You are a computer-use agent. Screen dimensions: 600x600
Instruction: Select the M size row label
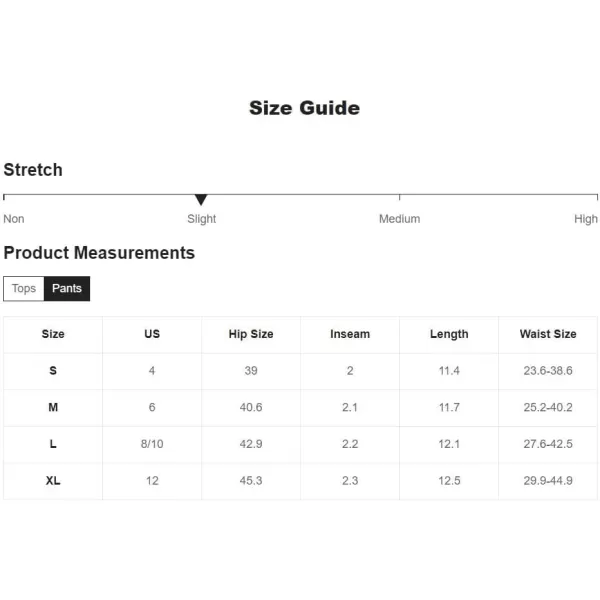click(53, 407)
